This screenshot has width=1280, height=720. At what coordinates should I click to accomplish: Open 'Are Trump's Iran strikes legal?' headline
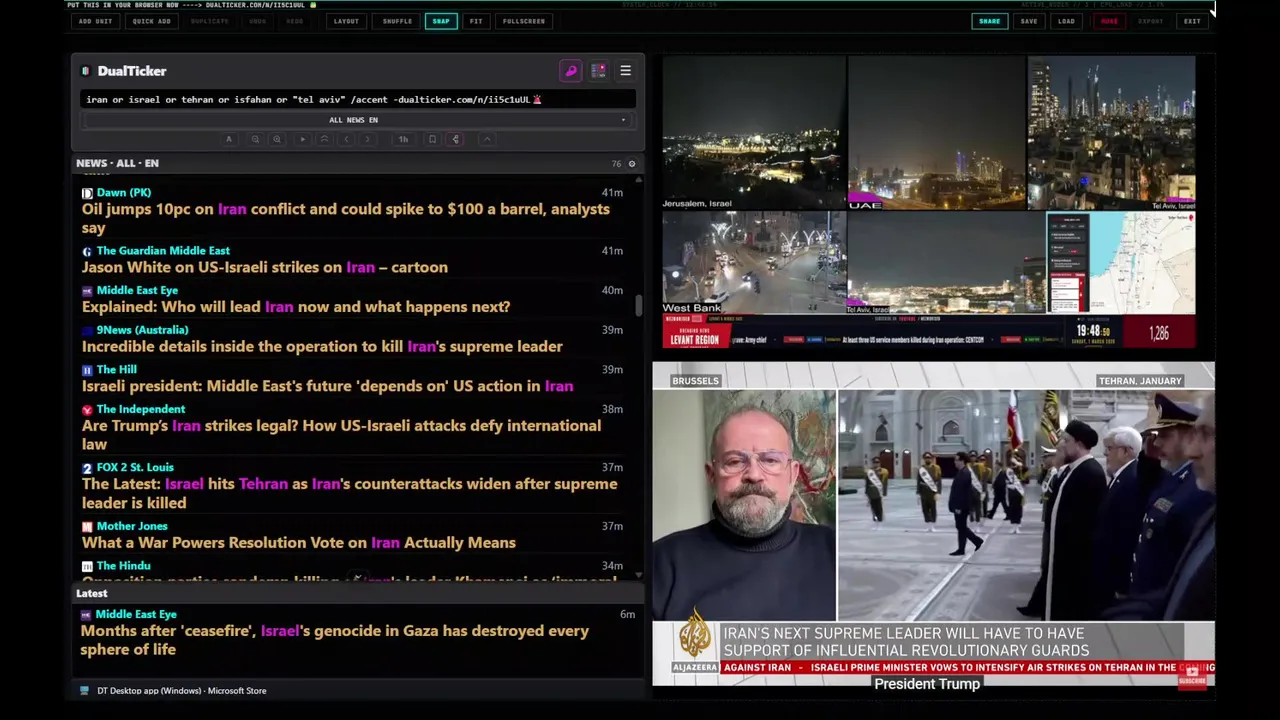pos(341,435)
